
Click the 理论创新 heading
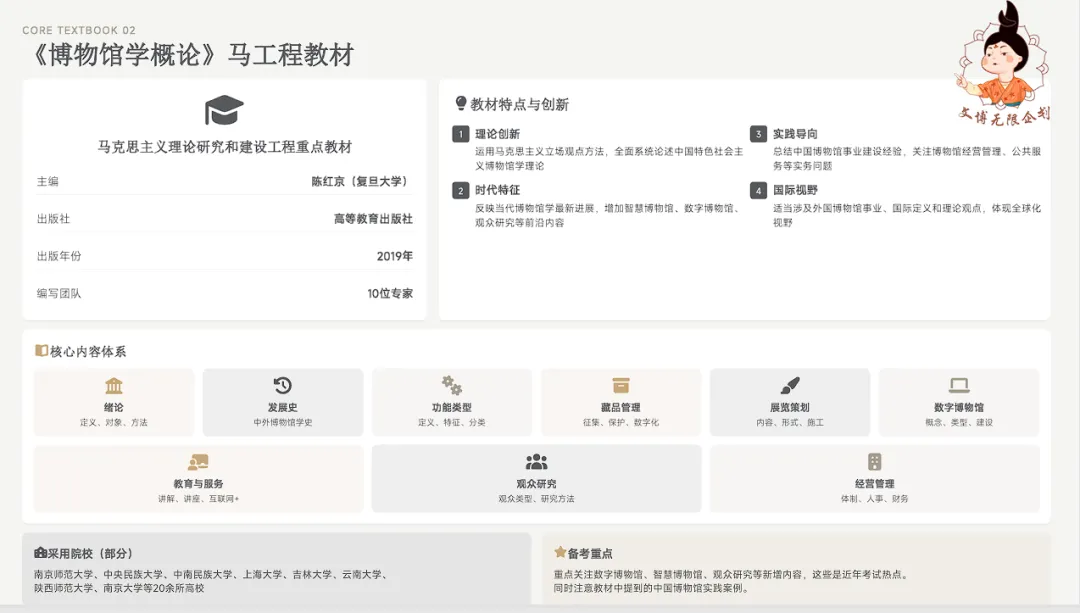497,134
